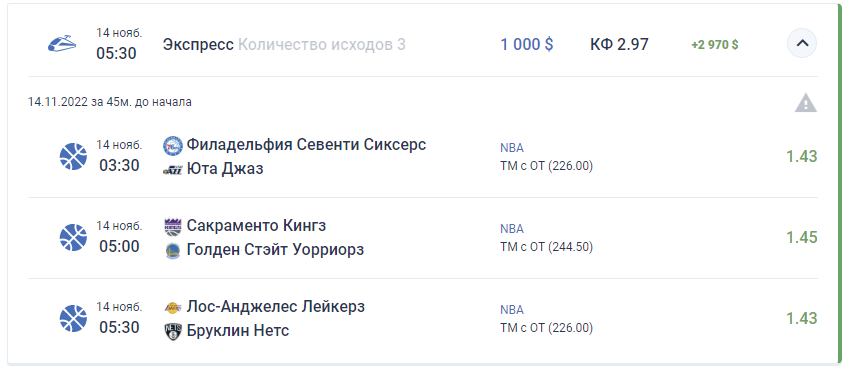Image resolution: width=842 pixels, height=372 pixels.
Task: Click the gray warning triangle icon
Action: pyautogui.click(x=805, y=103)
